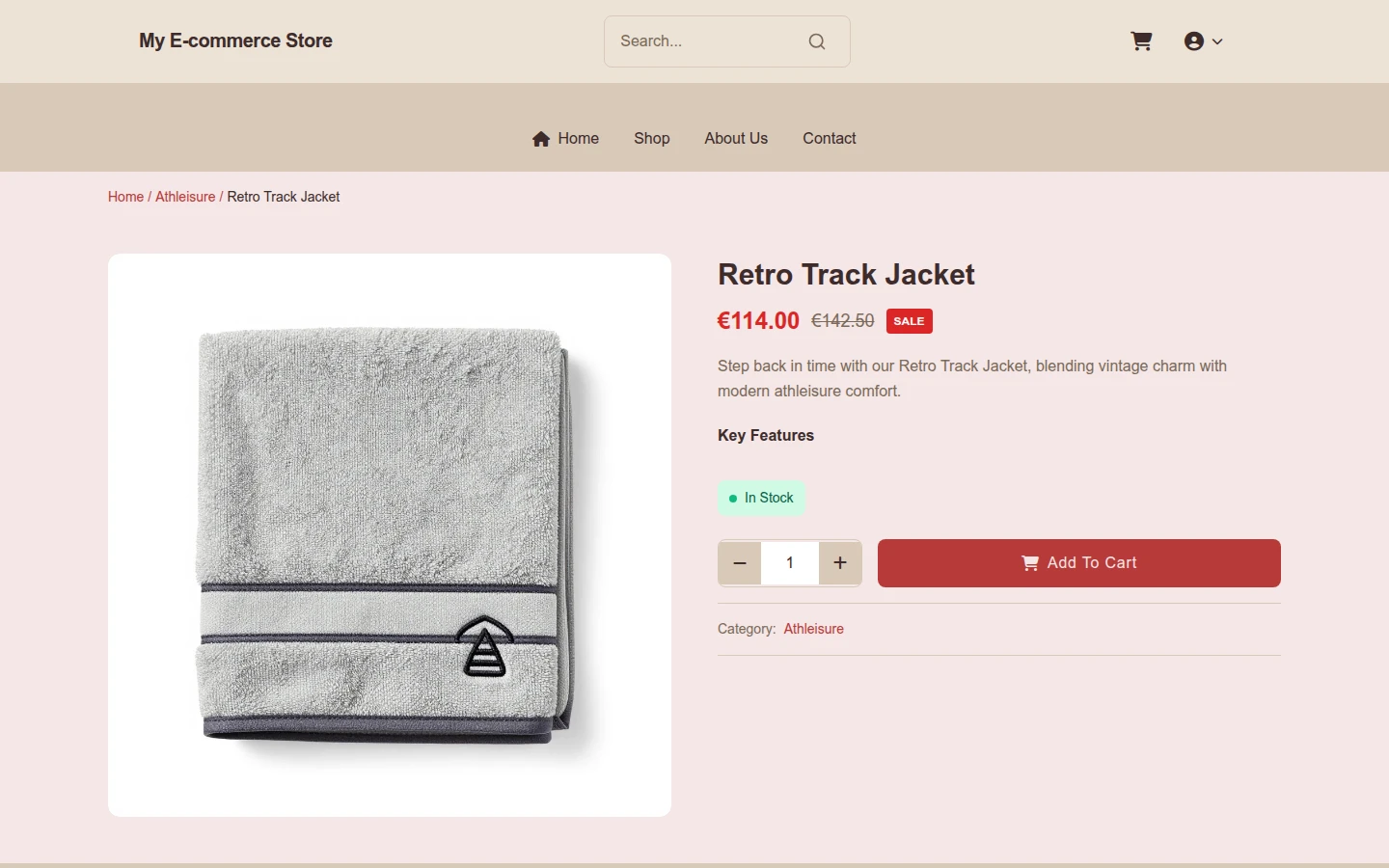
Task: Open the Athleisure category link
Action: click(813, 629)
